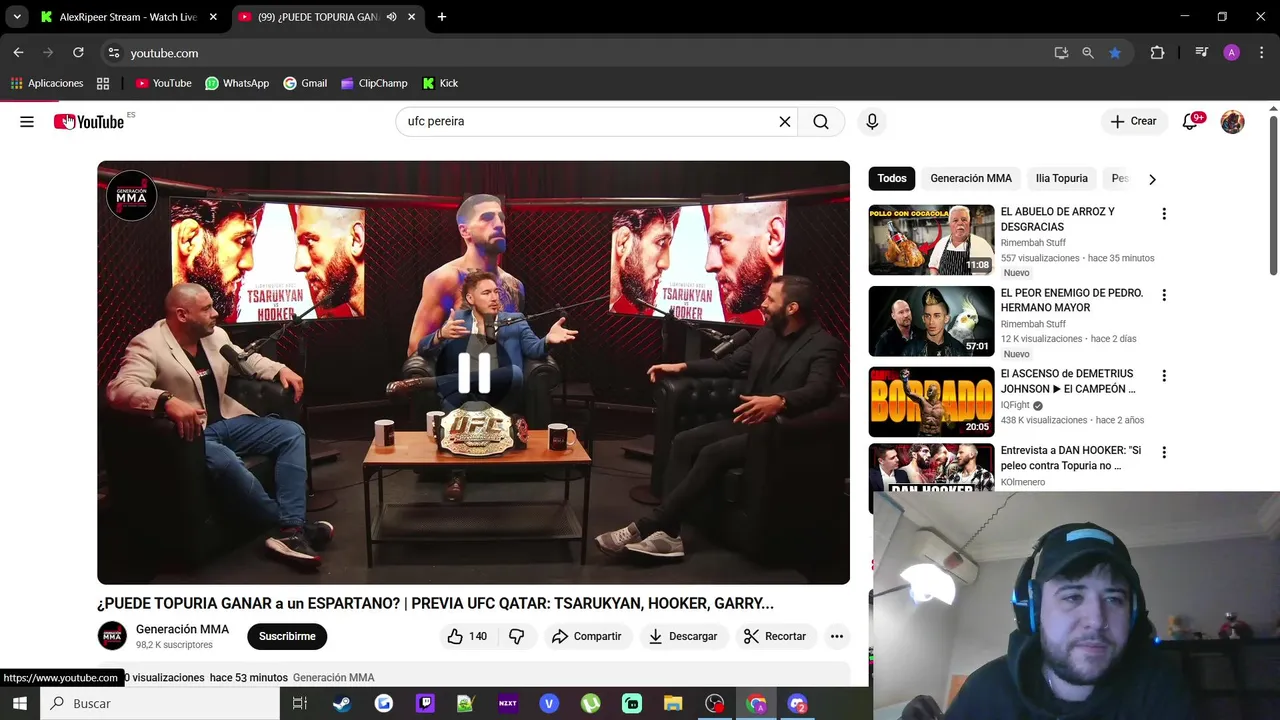Viewport: 1280px width, 720px height.
Task: Share the video via Compartir
Action: tap(587, 636)
